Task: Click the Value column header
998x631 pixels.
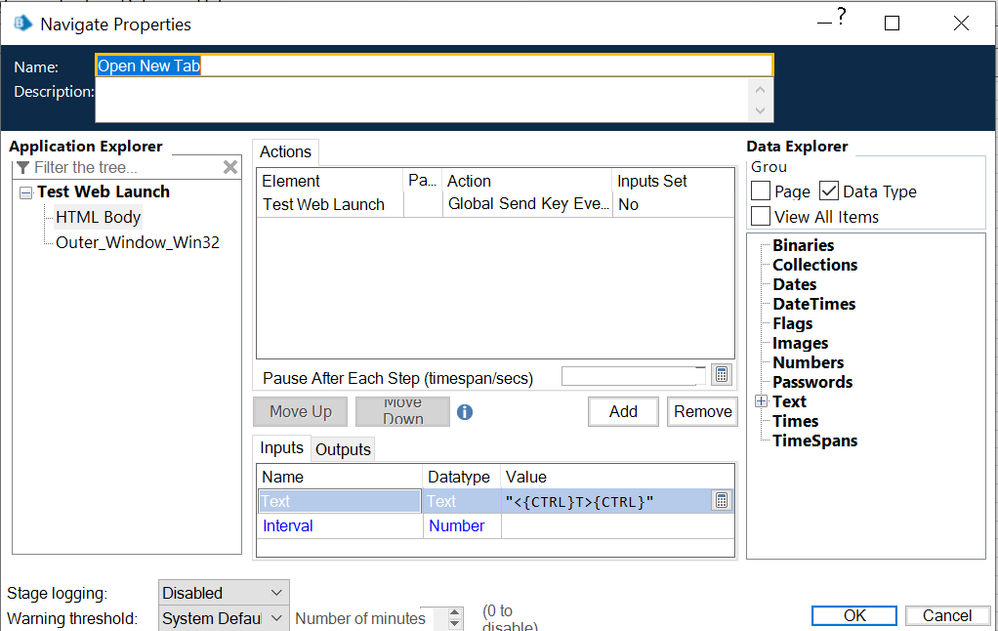Action: pyautogui.click(x=617, y=477)
